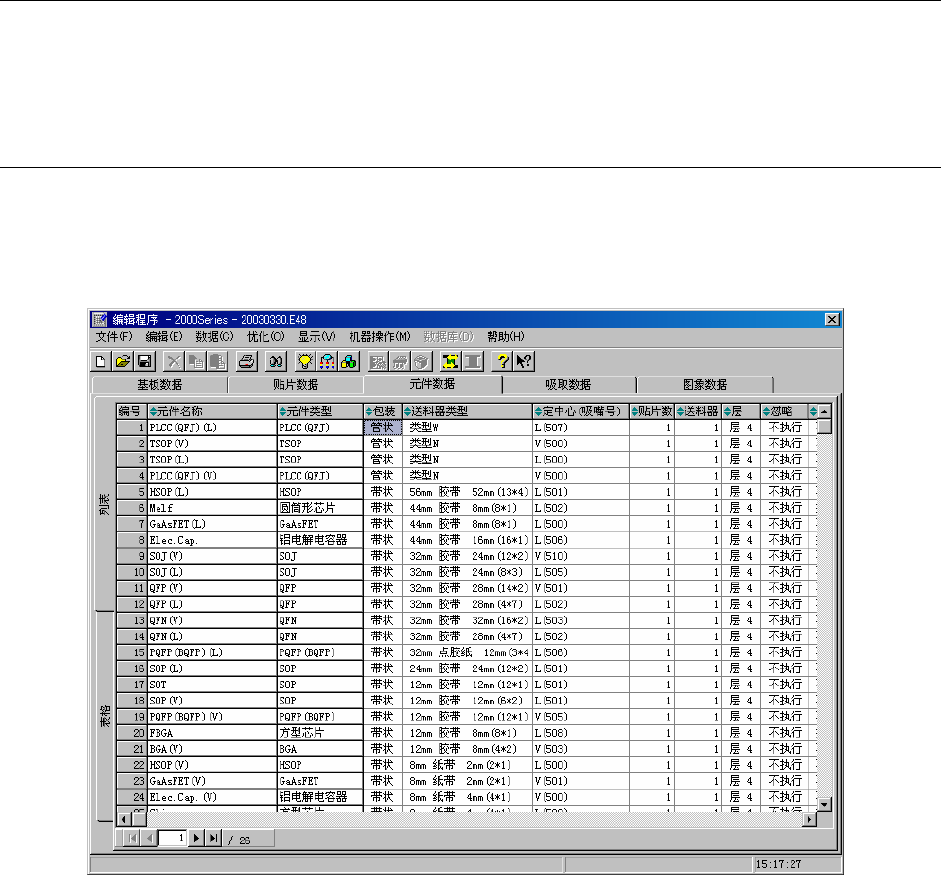This screenshot has width=941, height=875.
Task: Click the Print toolbar icon
Action: coord(247,361)
